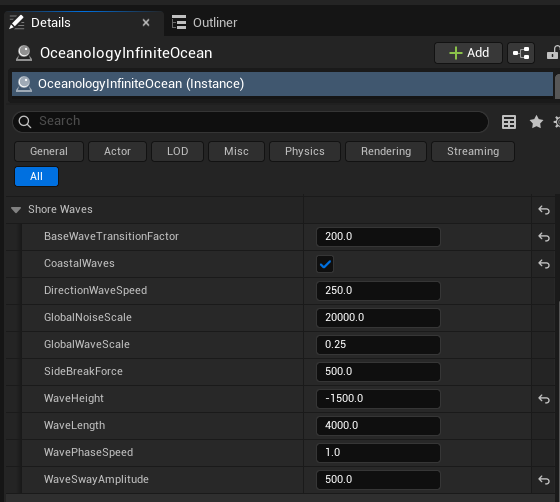The image size is (560, 502).
Task: Click the WavePhaseSpeed property label
Action: coord(89,452)
